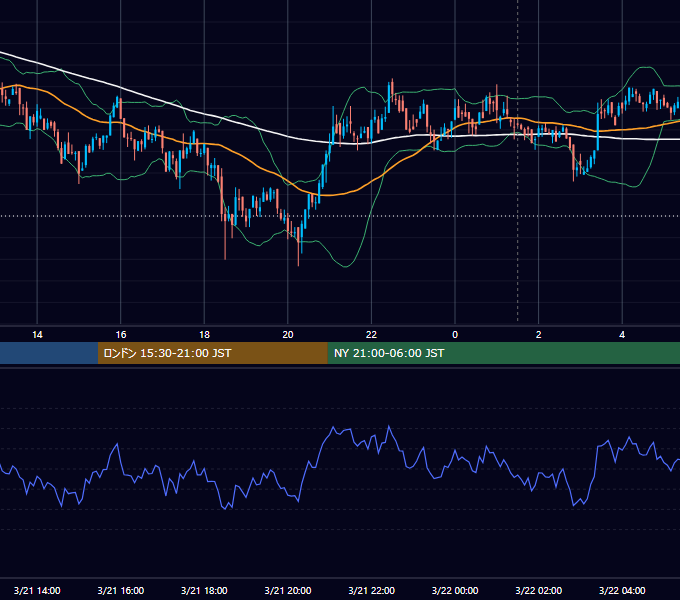Click the 3/21 18:00 date label
680x600 pixels.
click(x=204, y=590)
